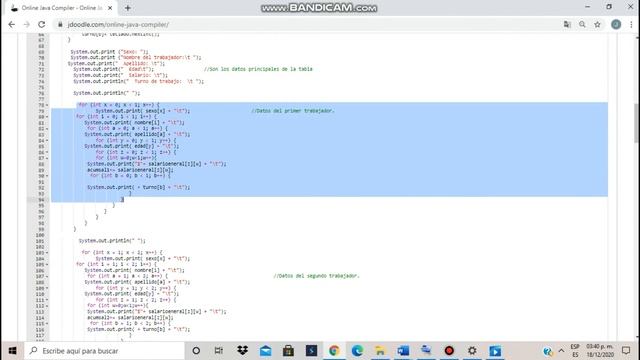Open the blue play video app icon
Screen dimensions: 640x360
click(495, 351)
